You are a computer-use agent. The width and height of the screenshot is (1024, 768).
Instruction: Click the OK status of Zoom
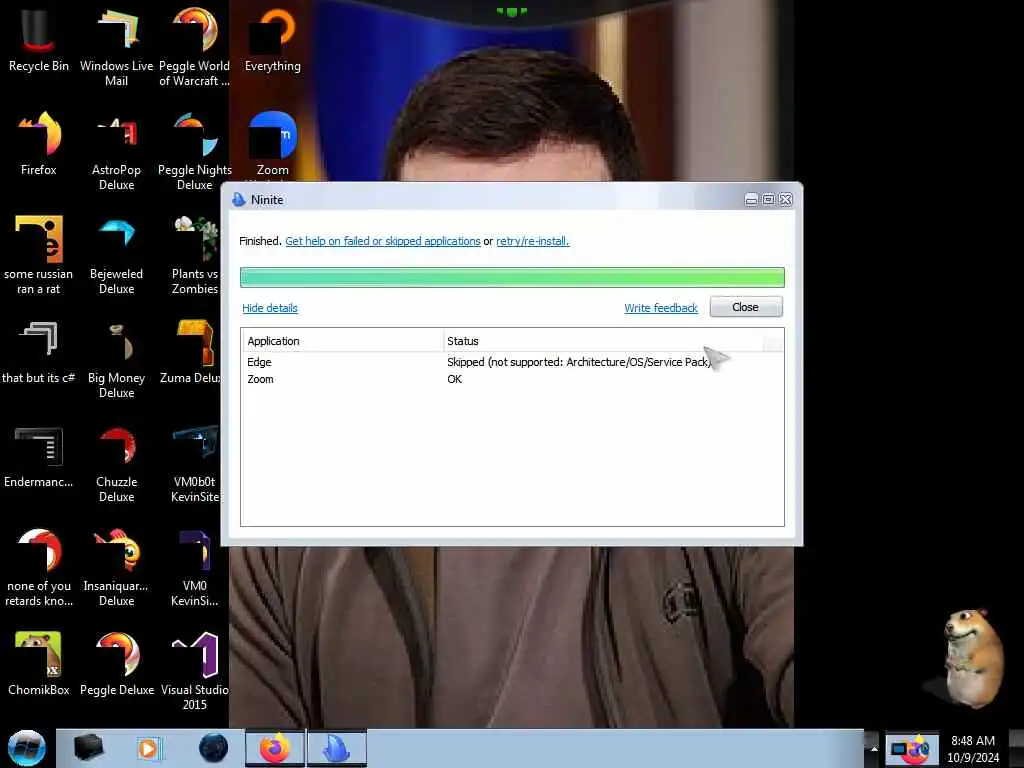point(455,379)
